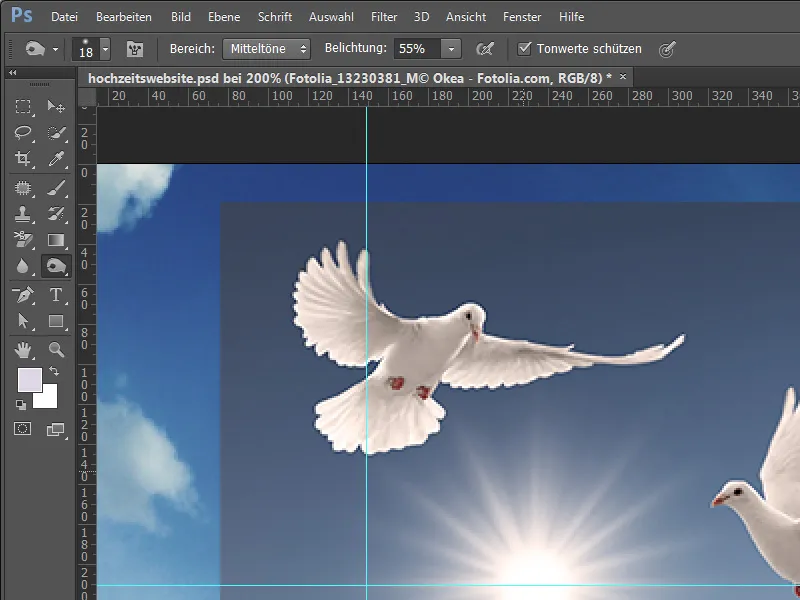This screenshot has width=800, height=600.
Task: Select the Healing Brush tool
Action: point(23,188)
